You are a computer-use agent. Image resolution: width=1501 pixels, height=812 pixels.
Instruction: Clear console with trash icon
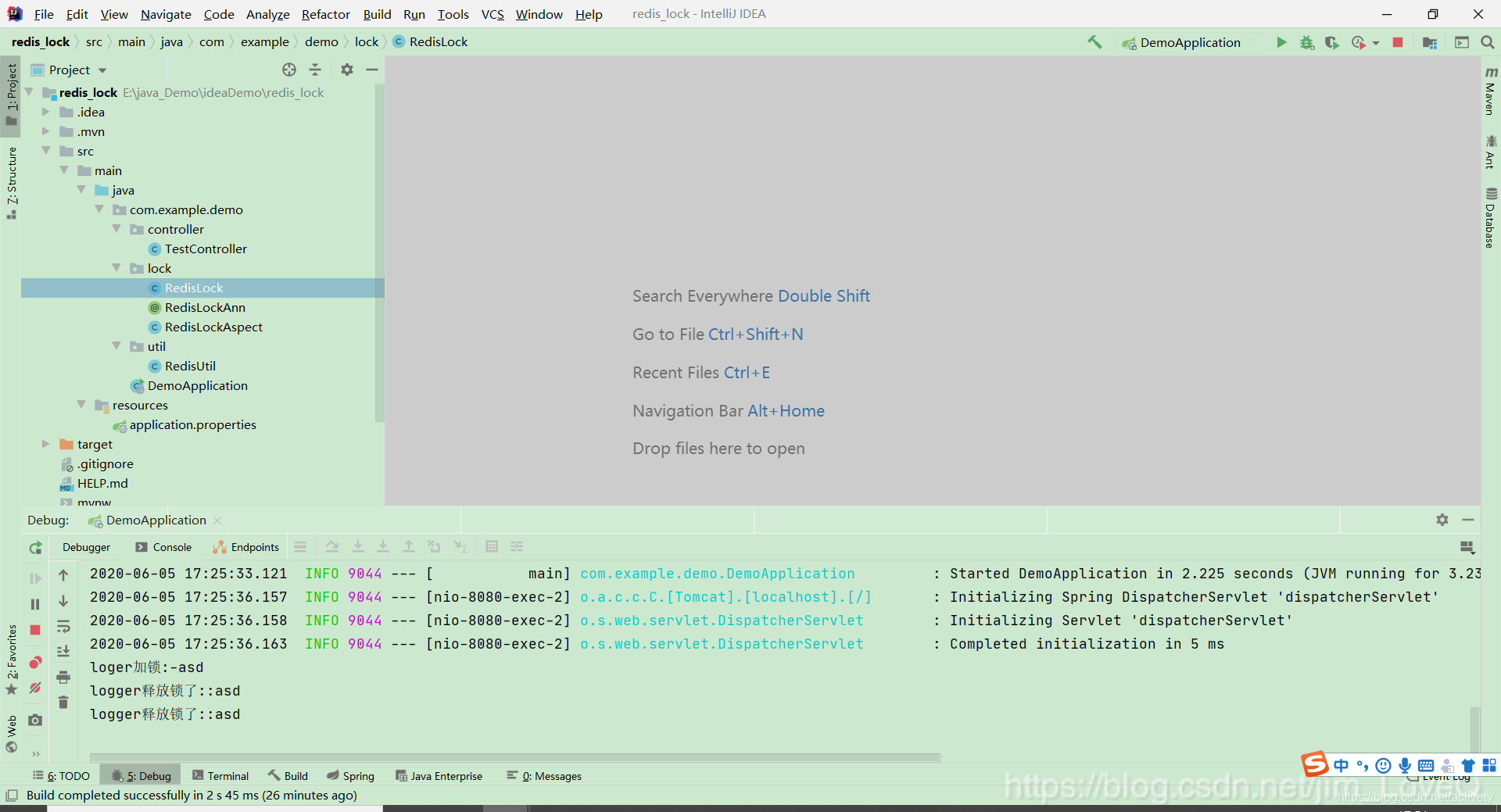(63, 702)
